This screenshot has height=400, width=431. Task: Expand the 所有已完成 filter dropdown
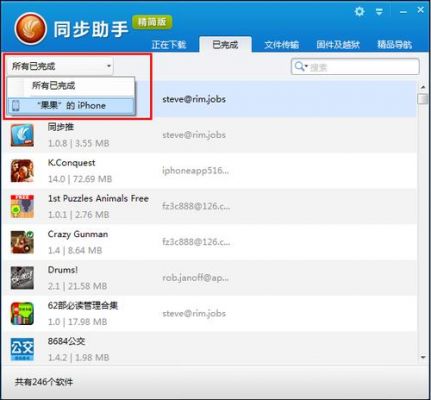point(60,66)
